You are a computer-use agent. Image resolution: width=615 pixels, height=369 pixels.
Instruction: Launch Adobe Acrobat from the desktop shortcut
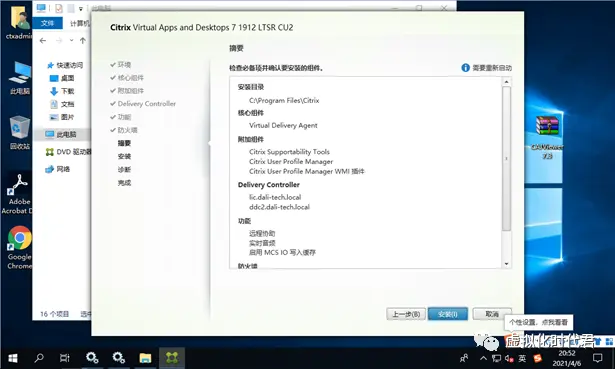click(x=18, y=194)
